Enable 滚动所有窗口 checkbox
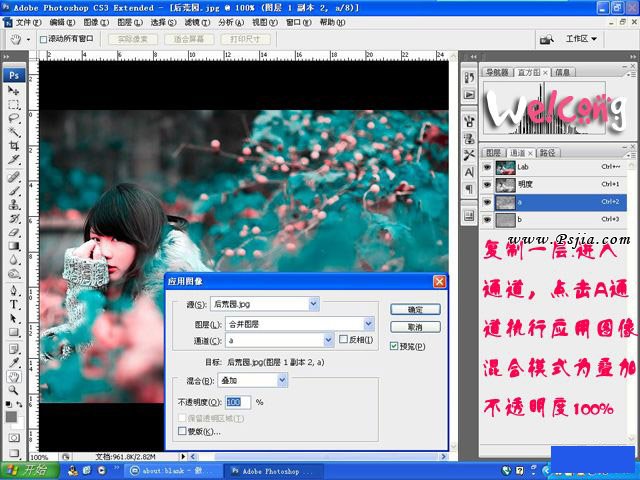 43,39
